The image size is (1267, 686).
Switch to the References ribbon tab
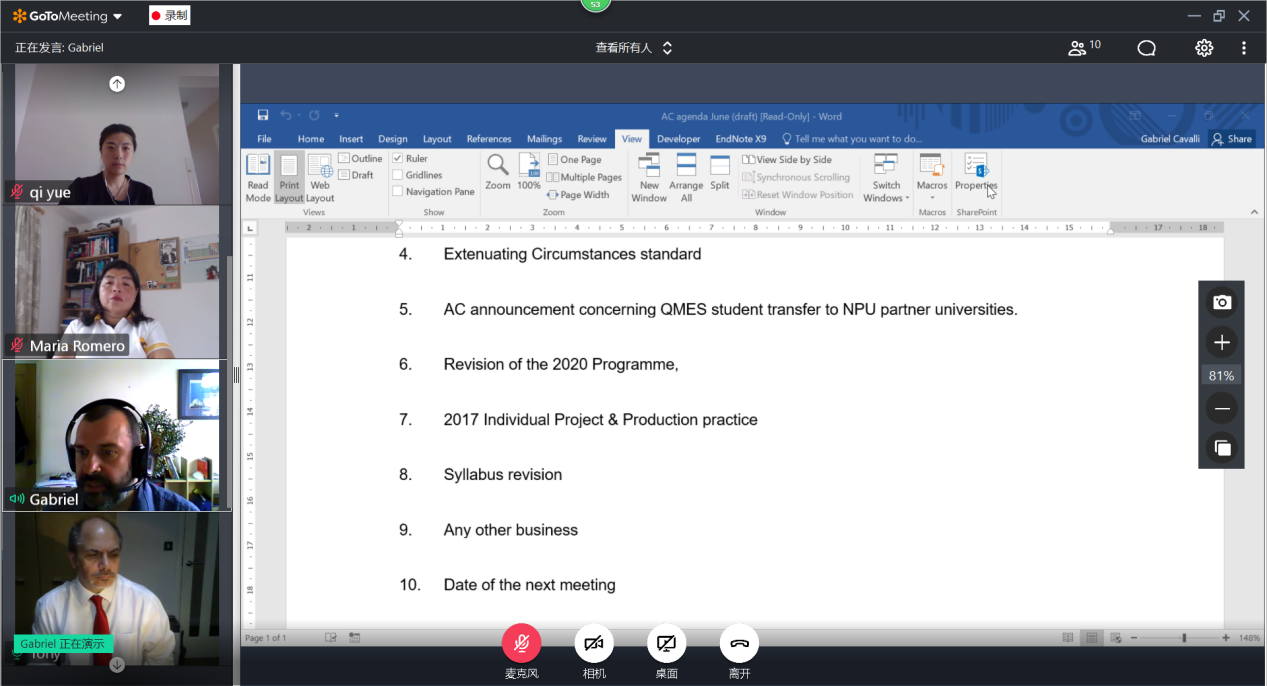pyautogui.click(x=489, y=139)
